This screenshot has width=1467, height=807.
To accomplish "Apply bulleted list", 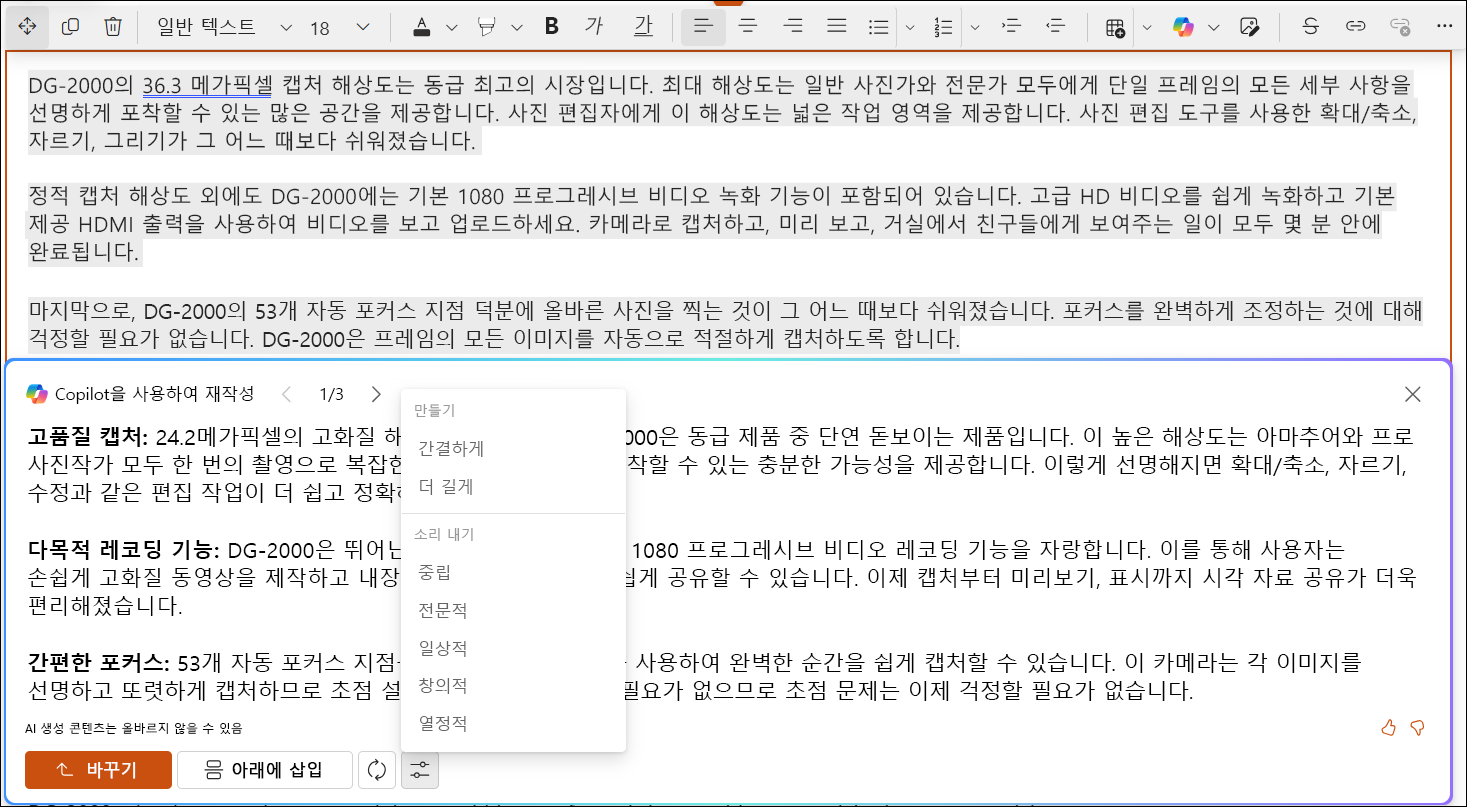I will [x=879, y=27].
